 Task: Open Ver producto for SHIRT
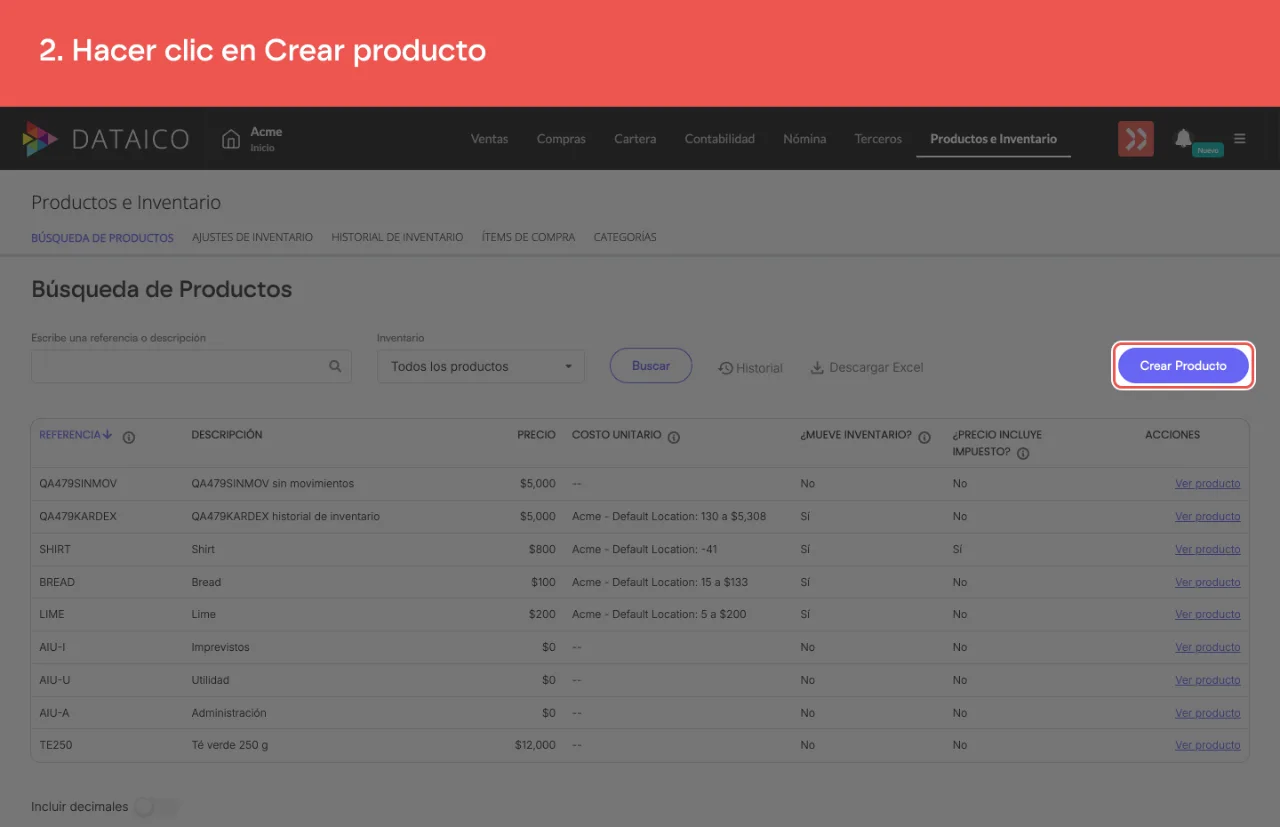[1207, 550]
